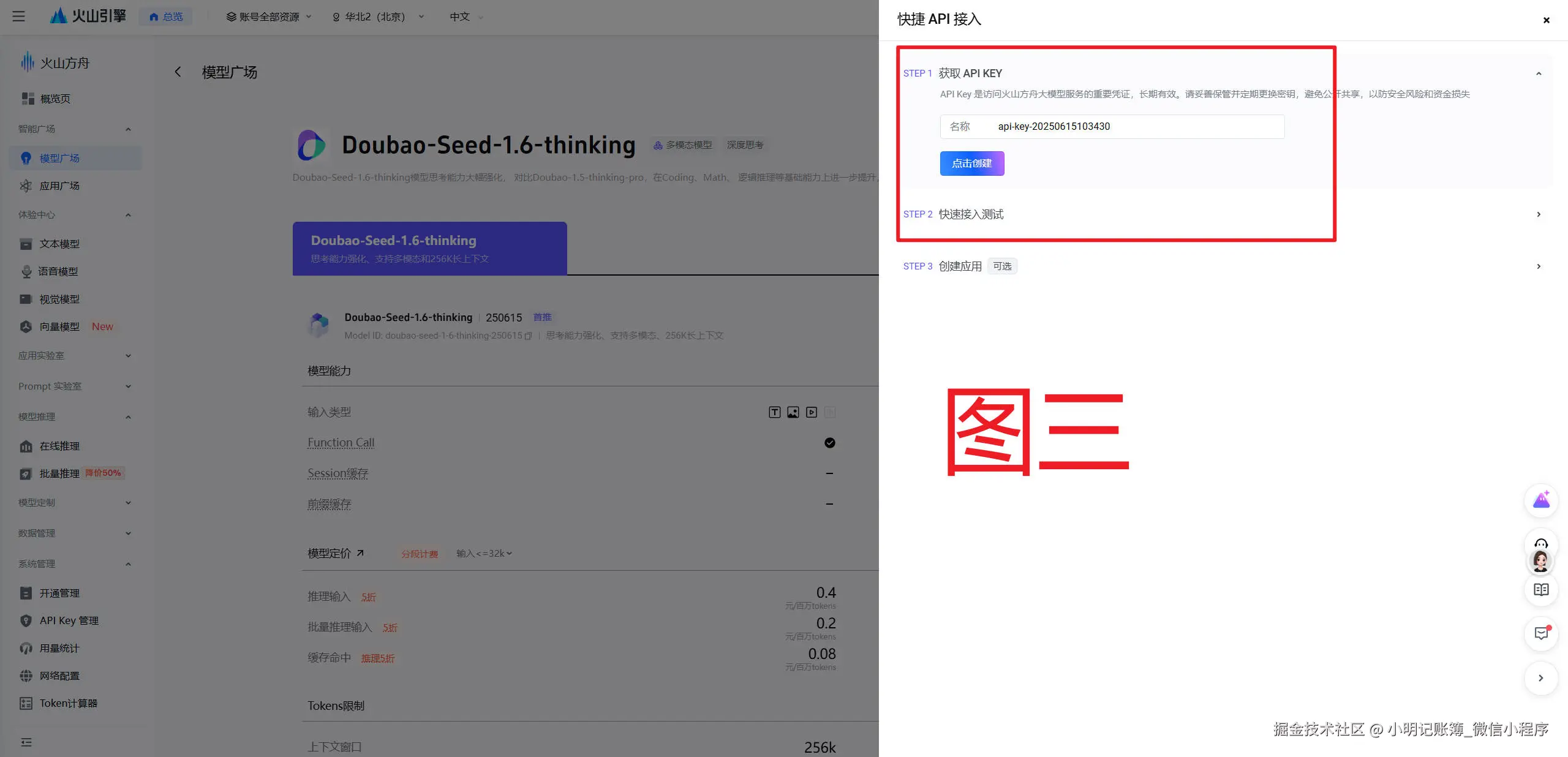The height and width of the screenshot is (757, 1568).
Task: Collapse sidebar with bottom-left toggle icon
Action: [26, 742]
